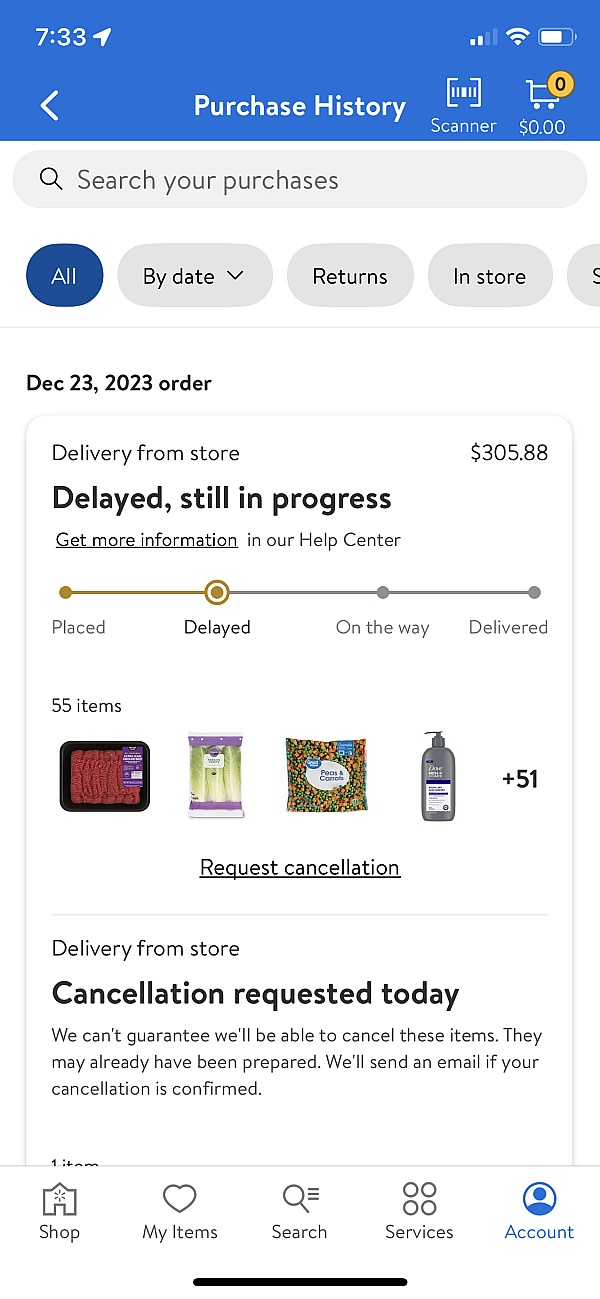This screenshot has height=1299, width=600.
Task: Select the Search icon at the bottom
Action: [x=299, y=1210]
